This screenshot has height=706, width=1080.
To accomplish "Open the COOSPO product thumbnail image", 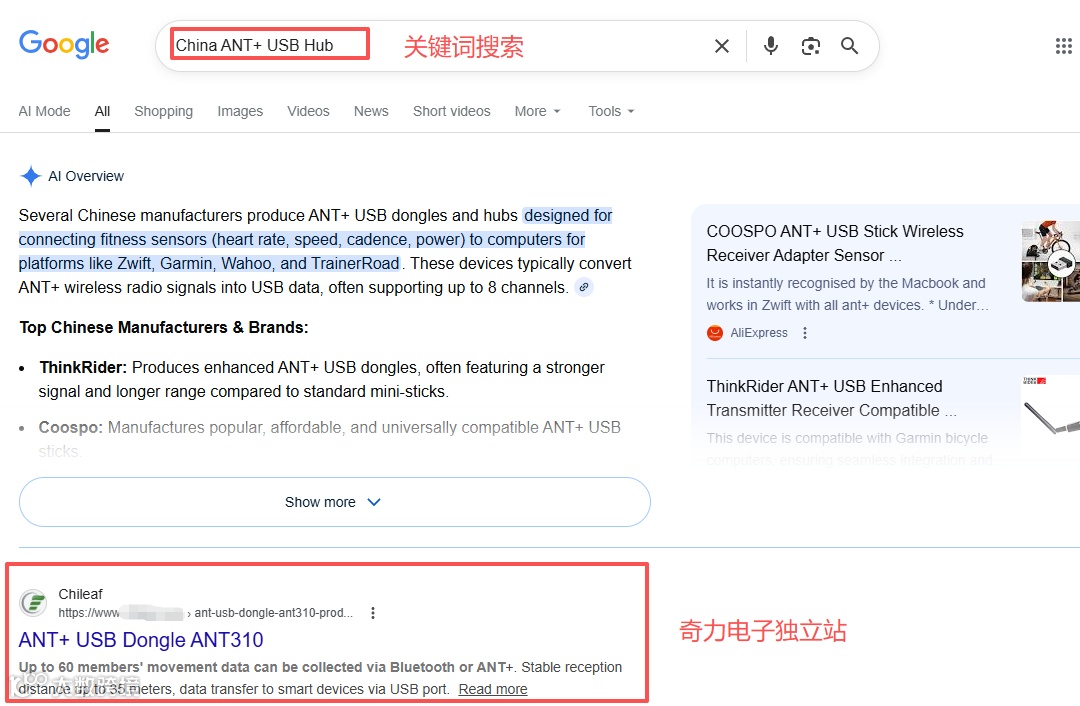I will [x=1050, y=262].
